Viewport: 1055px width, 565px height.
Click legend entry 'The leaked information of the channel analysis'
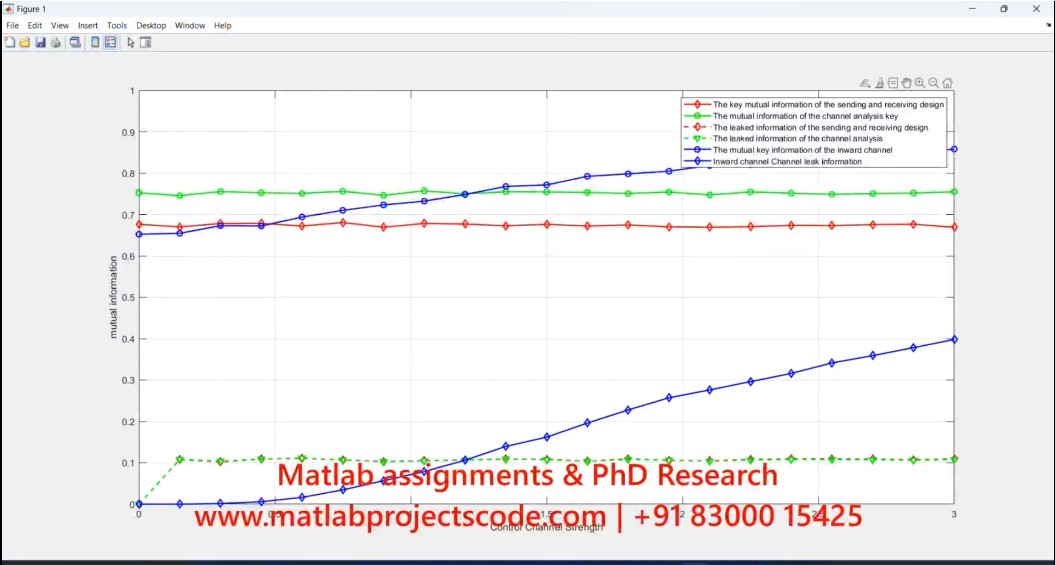coord(797,139)
